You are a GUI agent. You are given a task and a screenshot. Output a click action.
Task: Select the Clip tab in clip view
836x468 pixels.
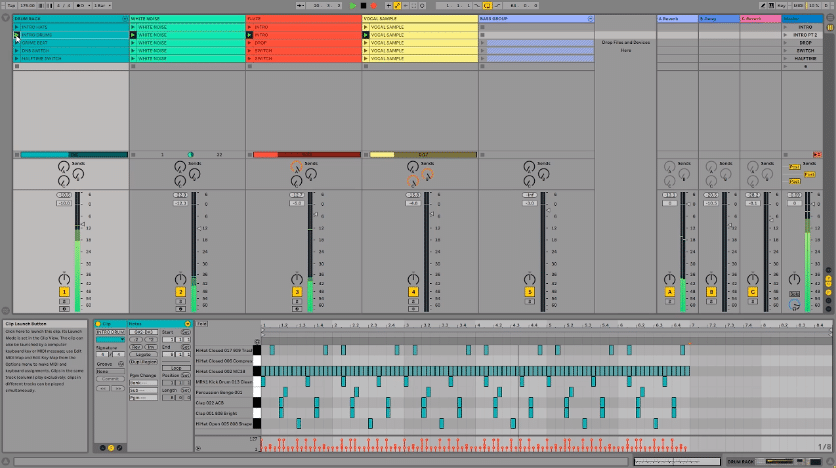tap(107, 324)
